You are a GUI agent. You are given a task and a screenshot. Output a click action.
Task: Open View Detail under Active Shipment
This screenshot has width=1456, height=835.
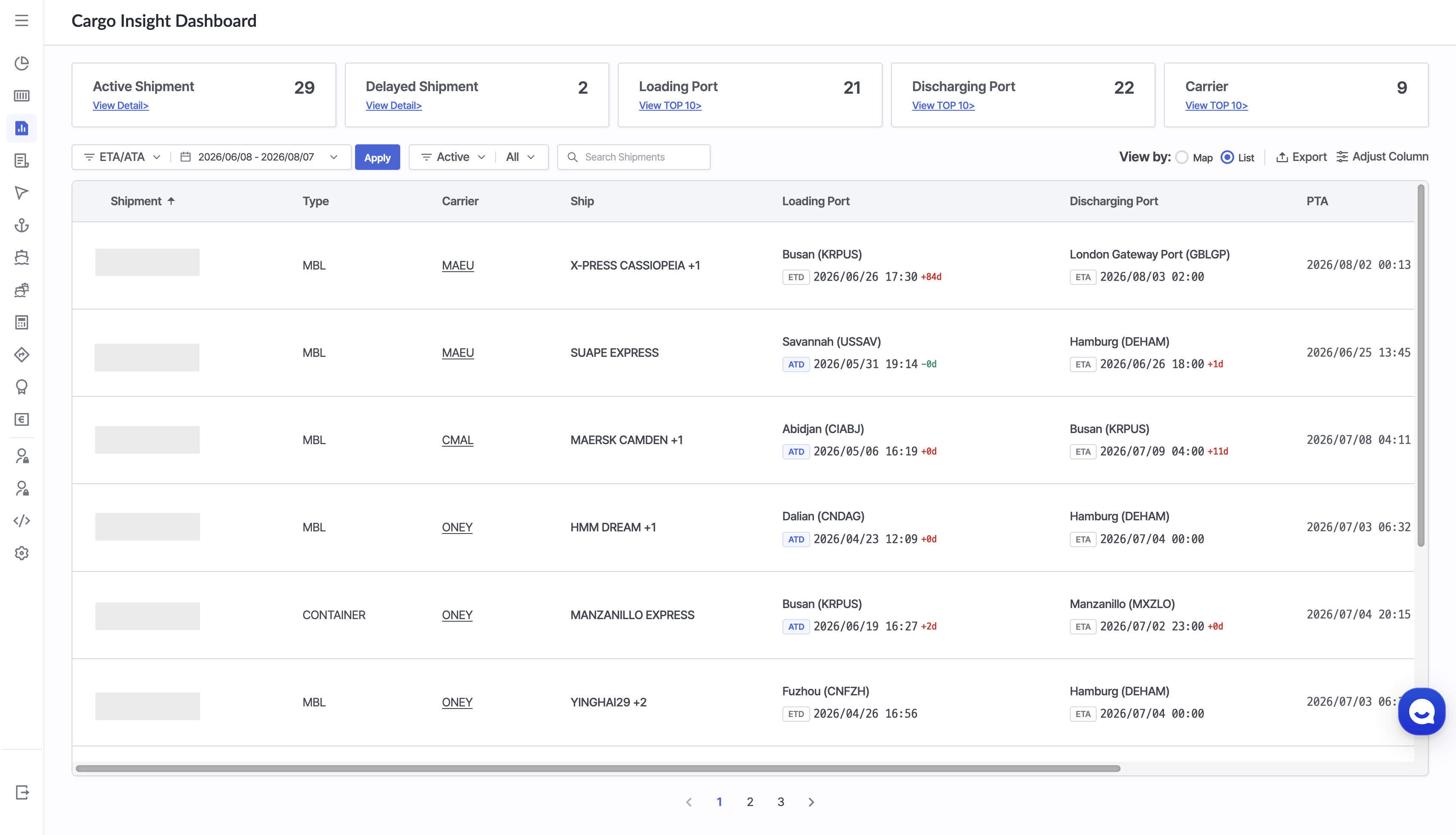pyautogui.click(x=121, y=106)
